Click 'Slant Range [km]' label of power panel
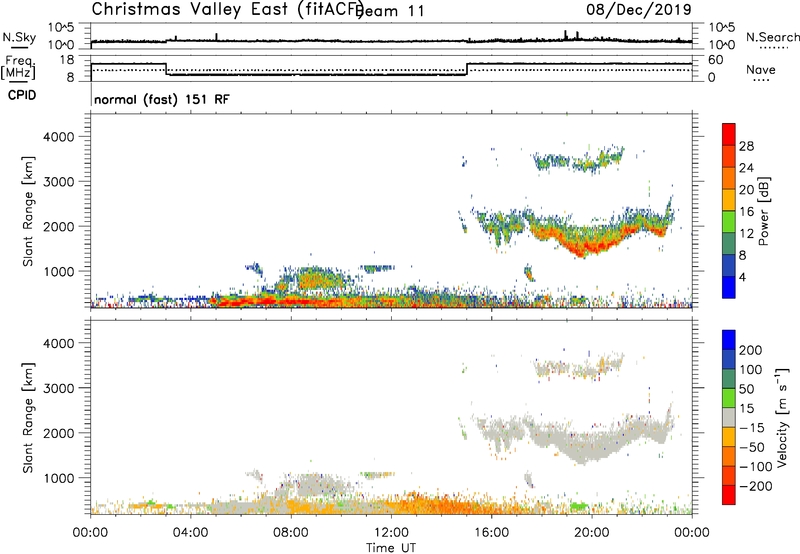The height and width of the screenshot is (554, 800). pyautogui.click(x=28, y=211)
